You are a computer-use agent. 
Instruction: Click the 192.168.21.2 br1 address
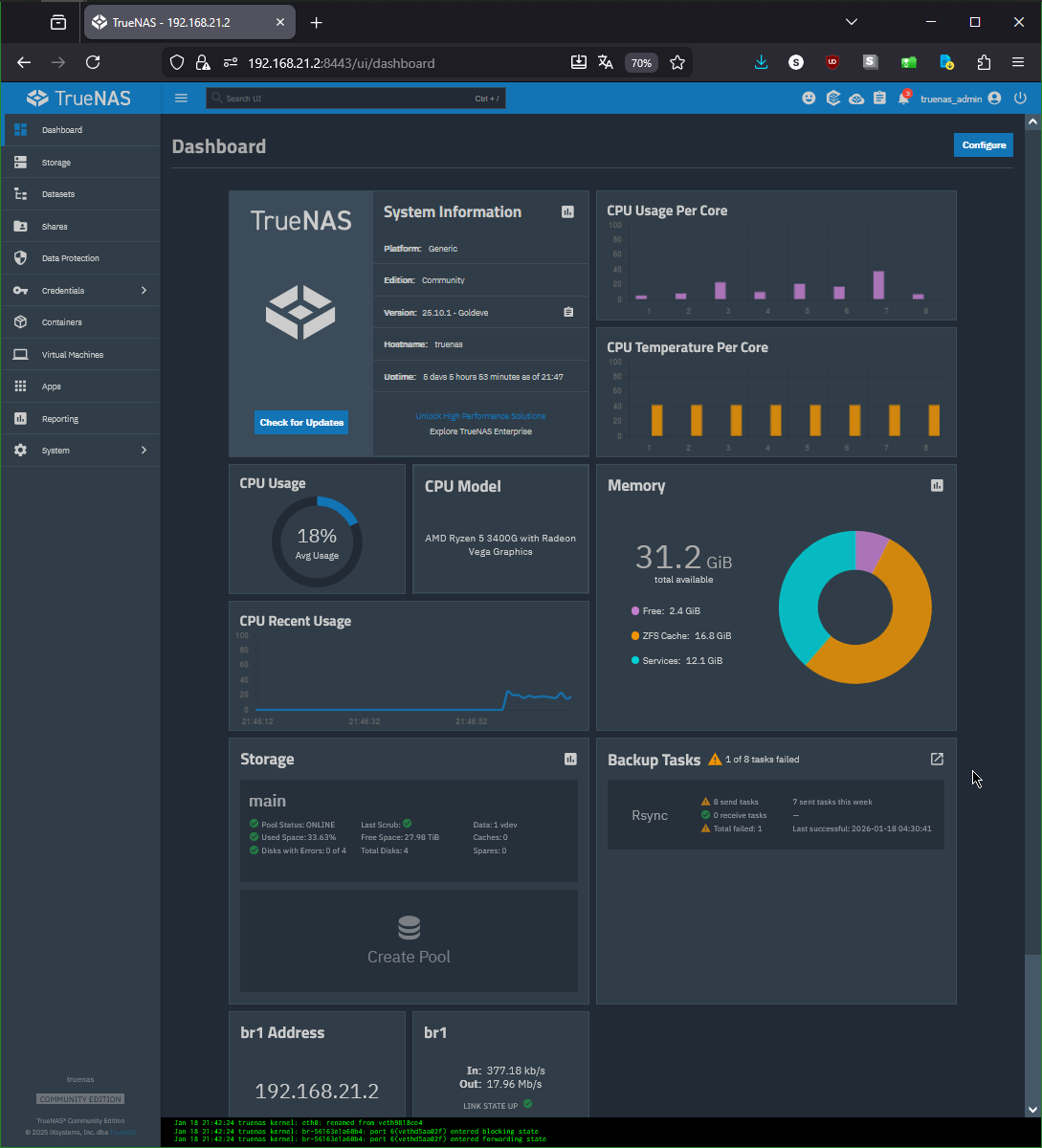point(317,1091)
